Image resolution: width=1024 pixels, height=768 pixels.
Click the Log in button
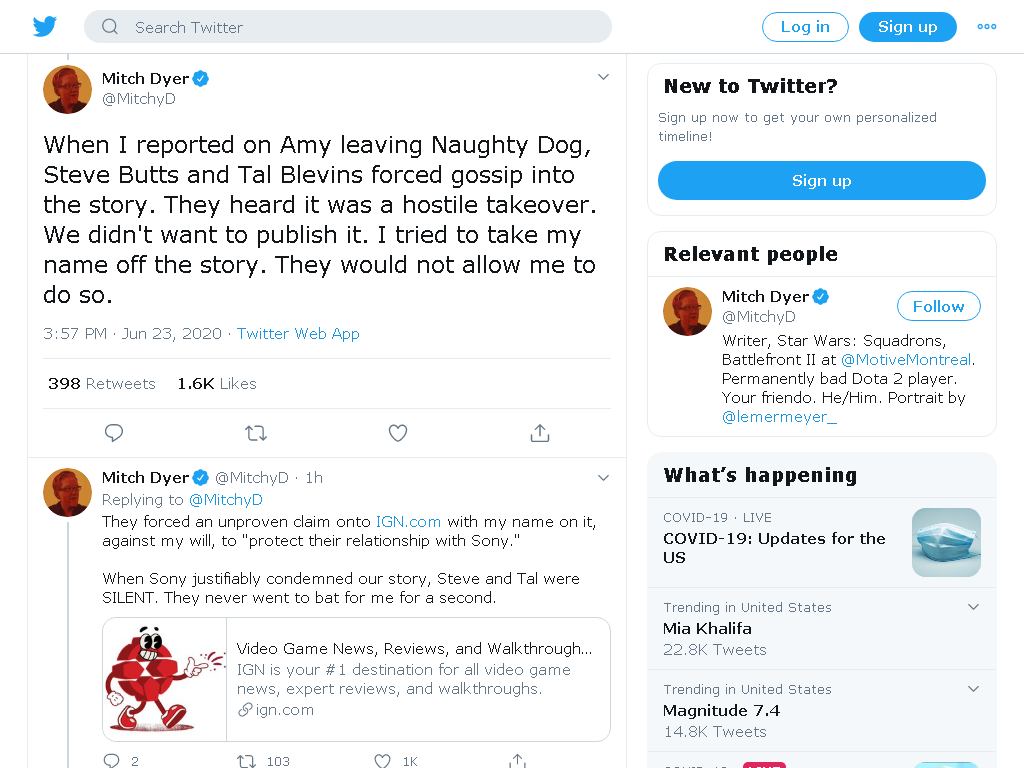(x=805, y=27)
